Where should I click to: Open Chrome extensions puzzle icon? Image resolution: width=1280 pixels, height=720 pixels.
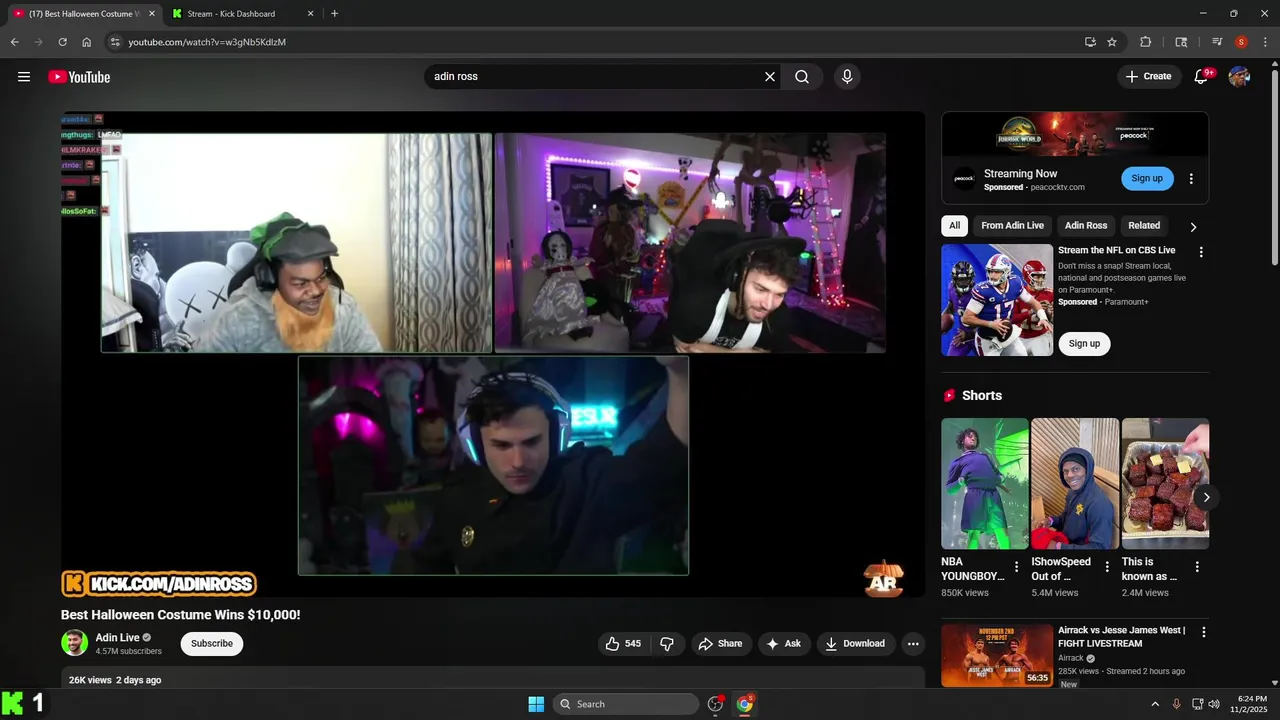point(1146,42)
